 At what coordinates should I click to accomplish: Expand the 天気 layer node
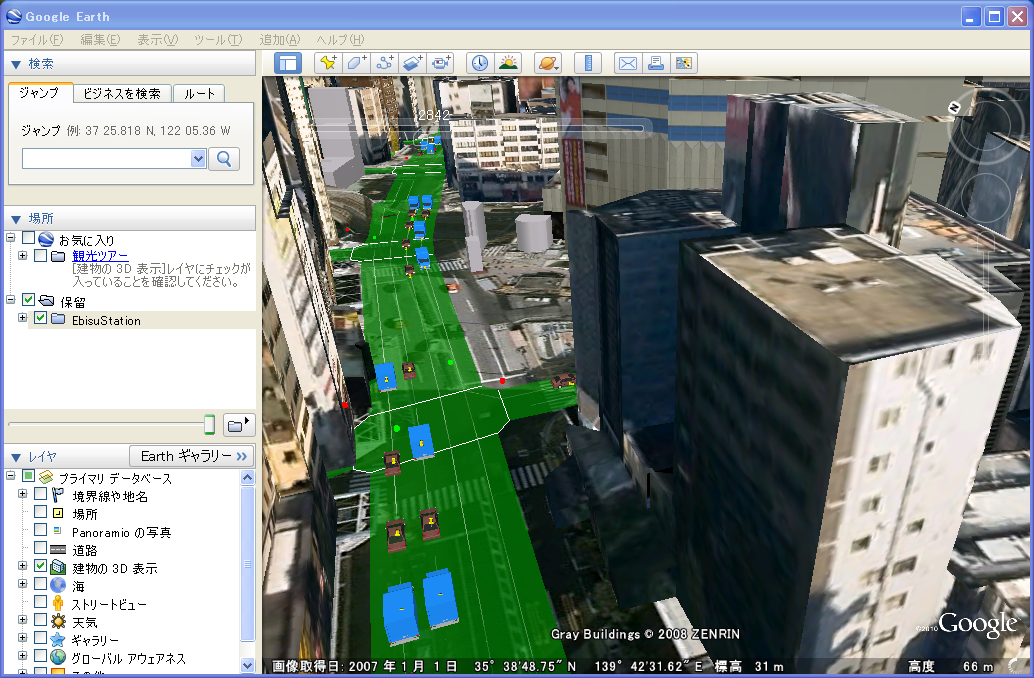pyautogui.click(x=22, y=620)
